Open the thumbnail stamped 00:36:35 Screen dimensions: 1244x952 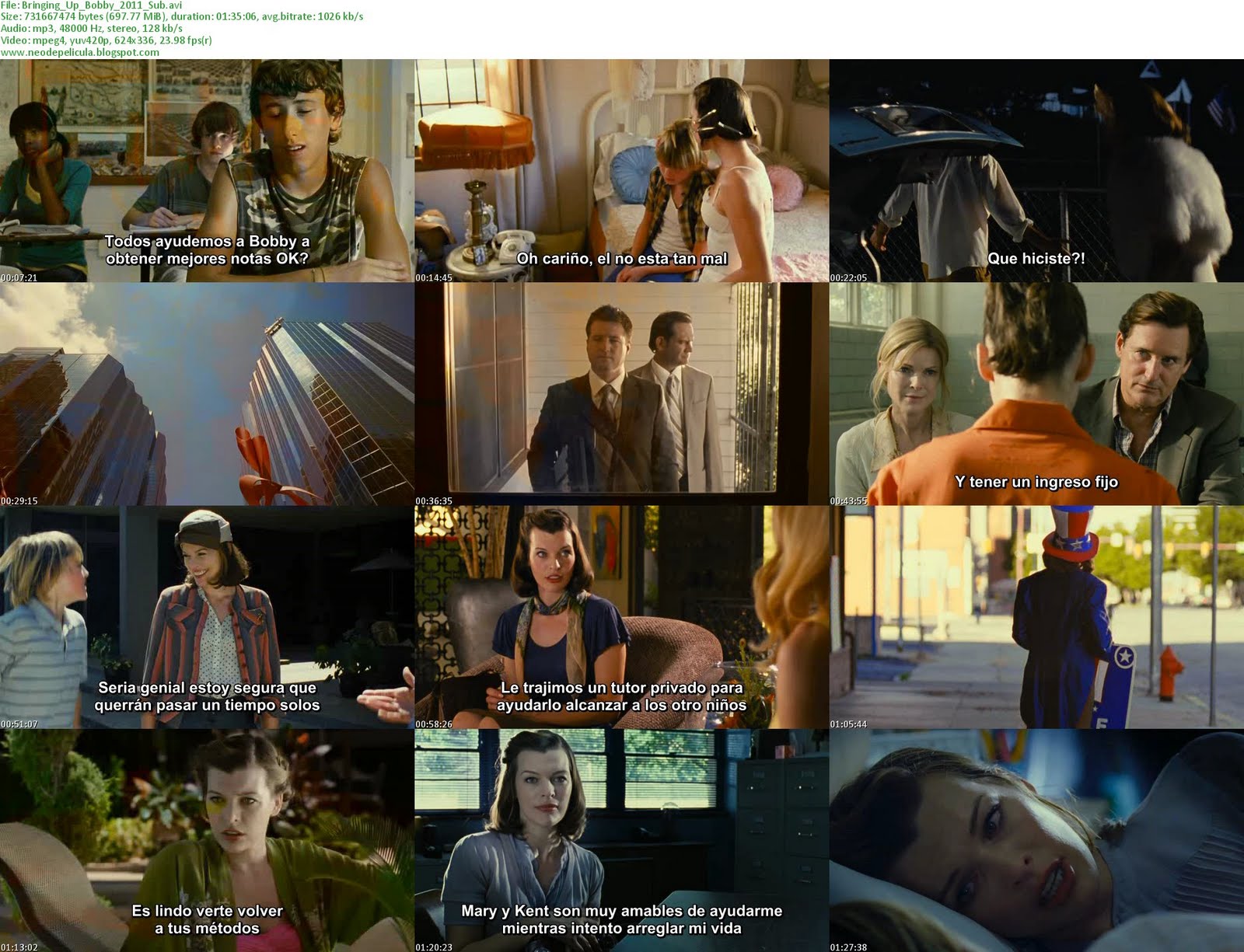[x=621, y=394]
